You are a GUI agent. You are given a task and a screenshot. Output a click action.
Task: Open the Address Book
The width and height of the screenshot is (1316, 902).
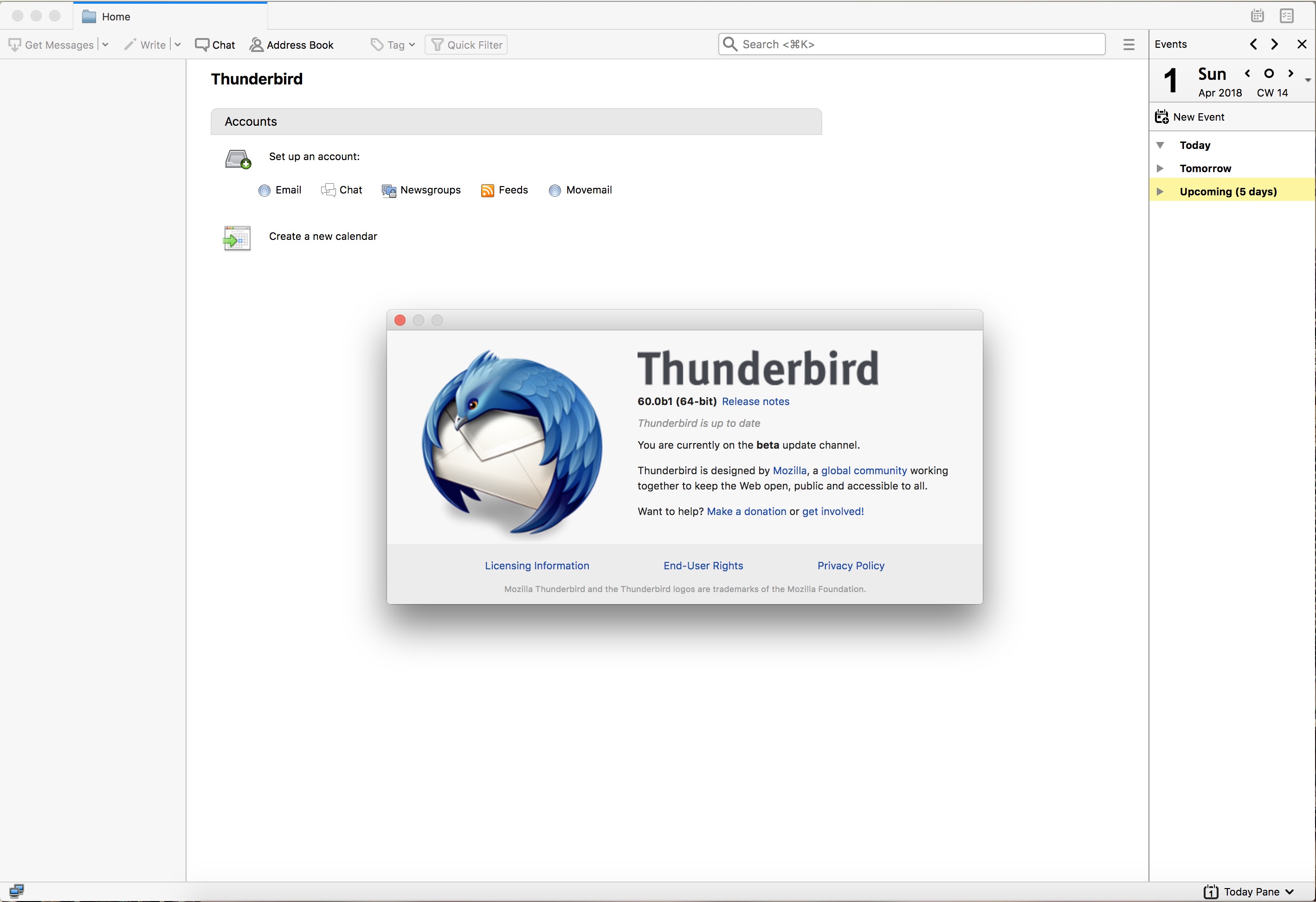pos(291,44)
